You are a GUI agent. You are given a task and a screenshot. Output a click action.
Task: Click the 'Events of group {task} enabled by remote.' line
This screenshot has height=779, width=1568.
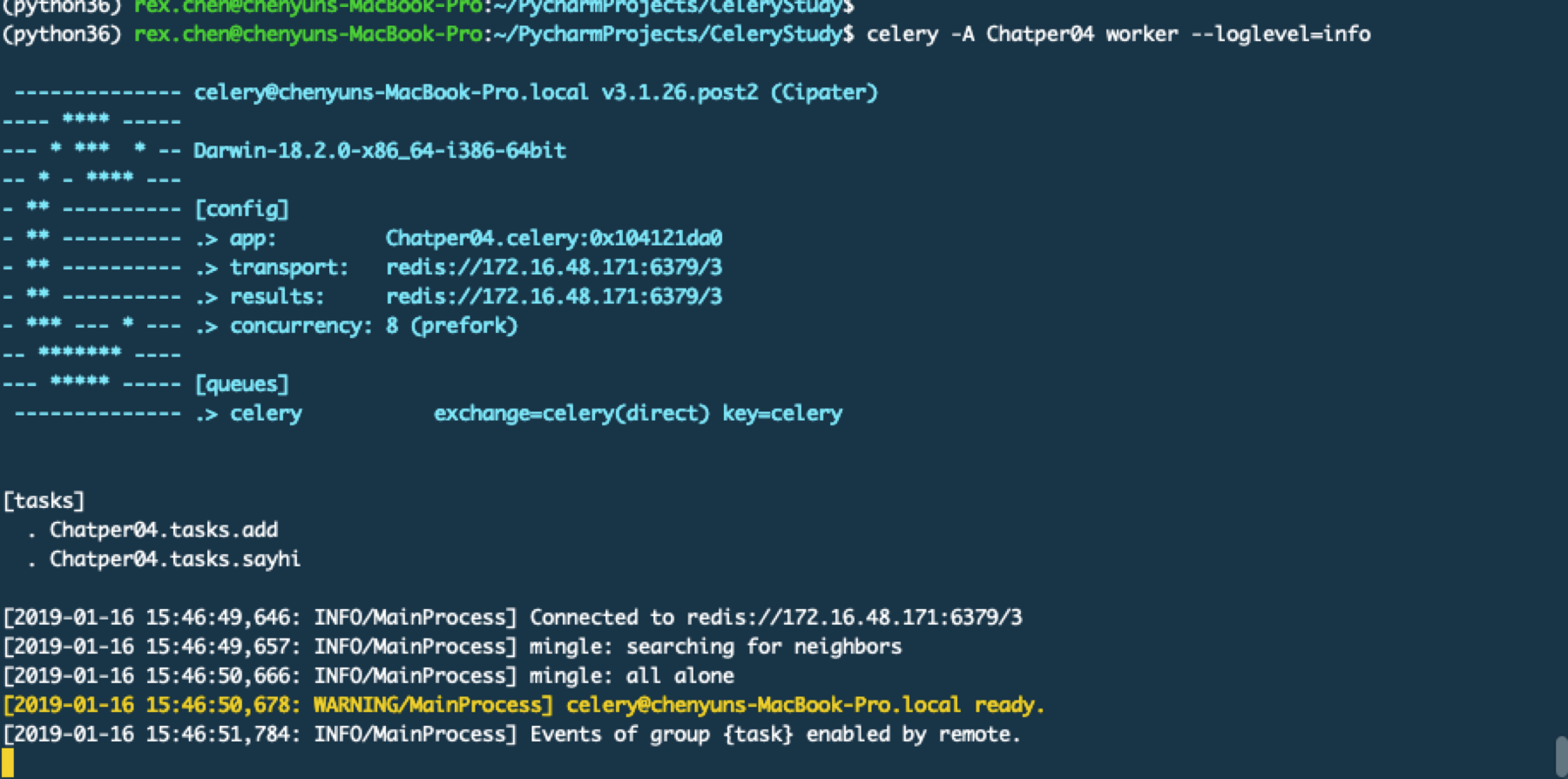tap(511, 735)
